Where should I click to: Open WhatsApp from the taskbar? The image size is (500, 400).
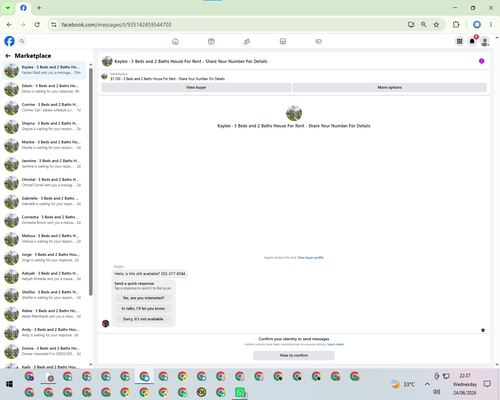[x=240, y=392]
